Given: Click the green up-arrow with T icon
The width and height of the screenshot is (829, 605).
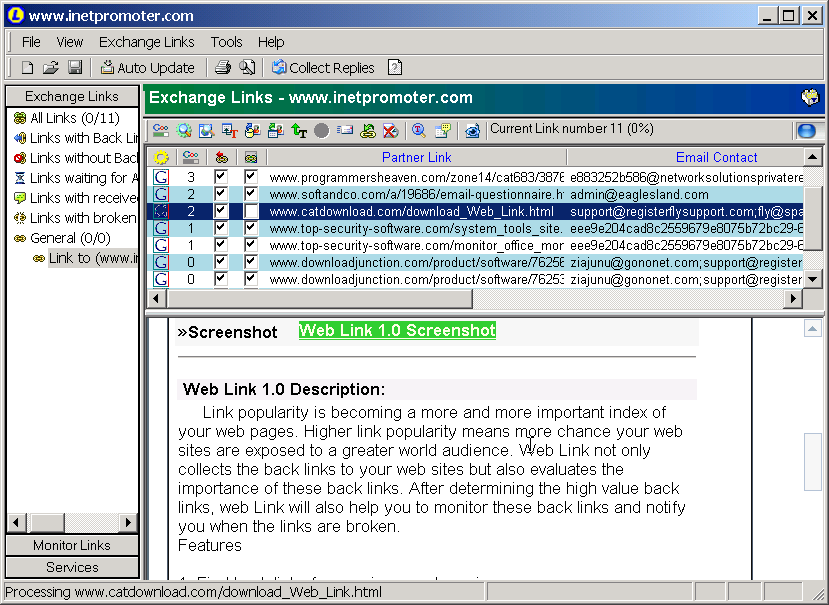Looking at the screenshot, I should pos(299,130).
